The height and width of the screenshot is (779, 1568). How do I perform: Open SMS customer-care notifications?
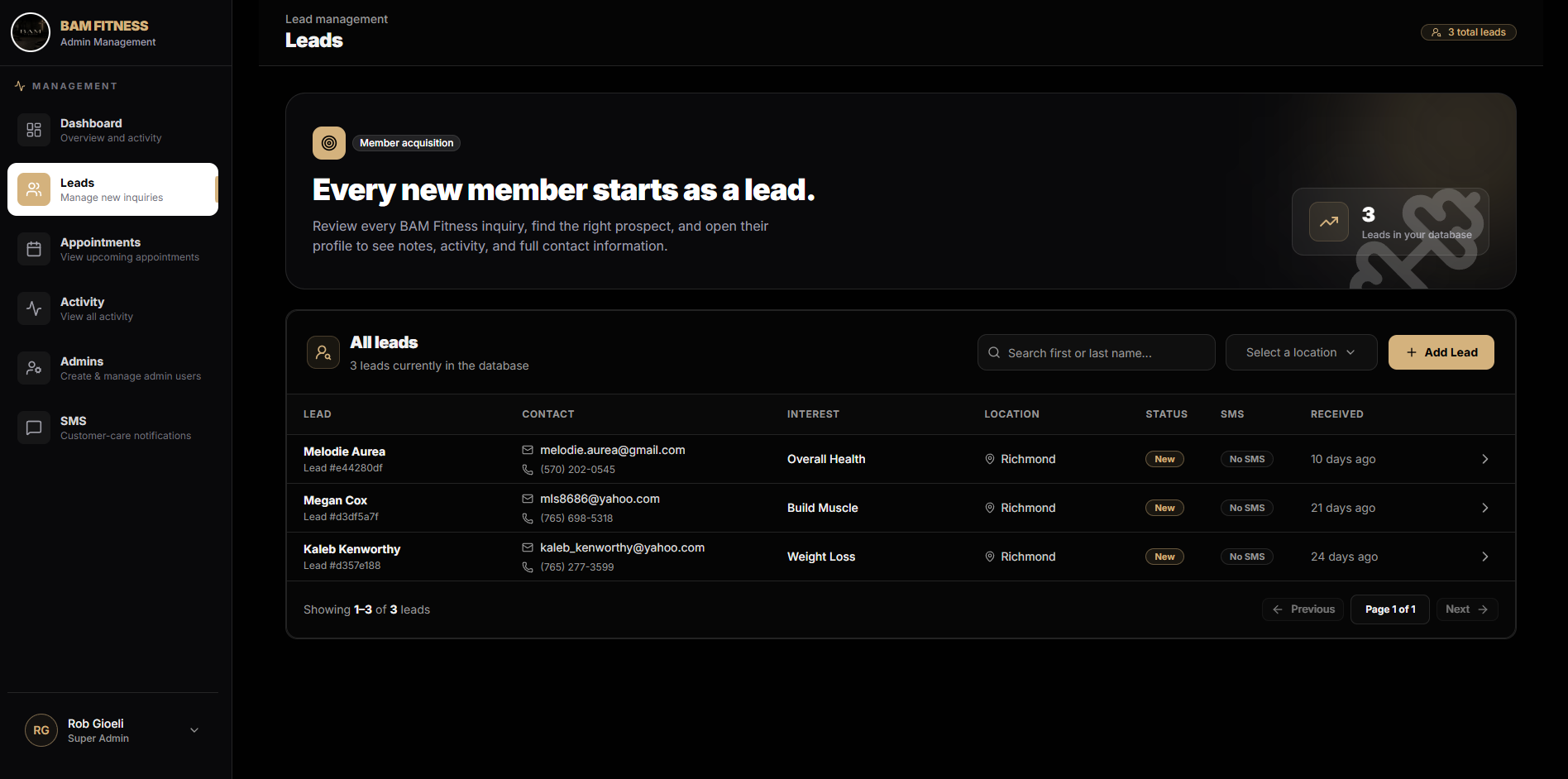point(113,428)
